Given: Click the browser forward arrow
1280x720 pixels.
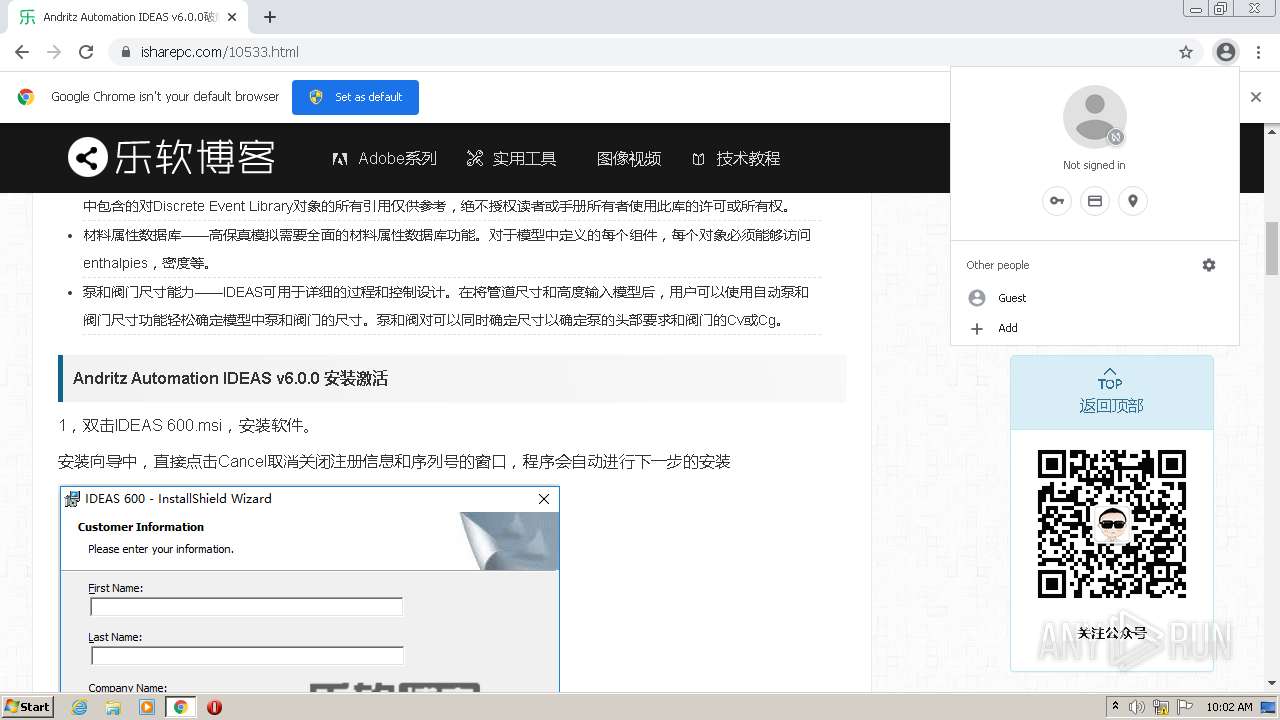Looking at the screenshot, I should pyautogui.click(x=54, y=52).
